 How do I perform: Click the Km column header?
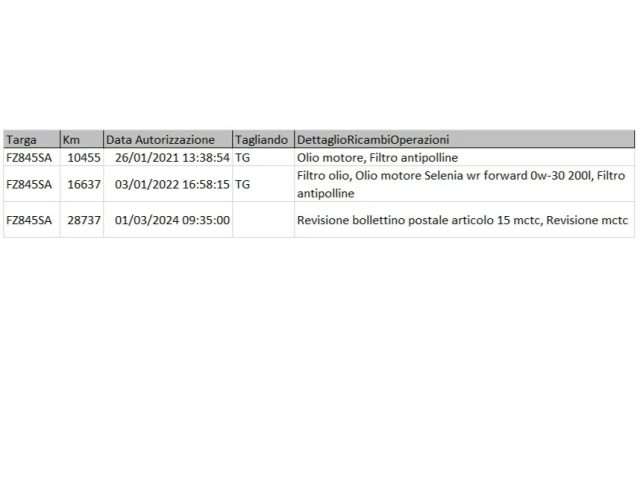[x=82, y=140]
